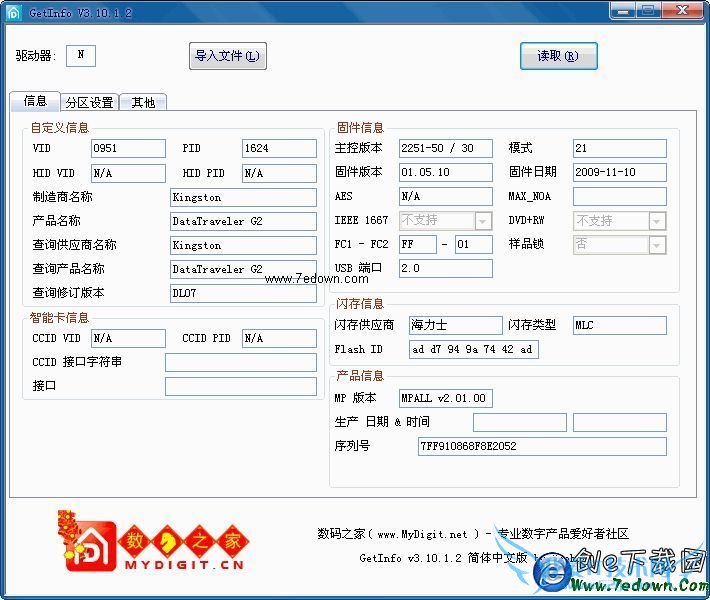The width and height of the screenshot is (710, 600).
Task: Click the PID field showing 1624
Action: click(x=279, y=149)
